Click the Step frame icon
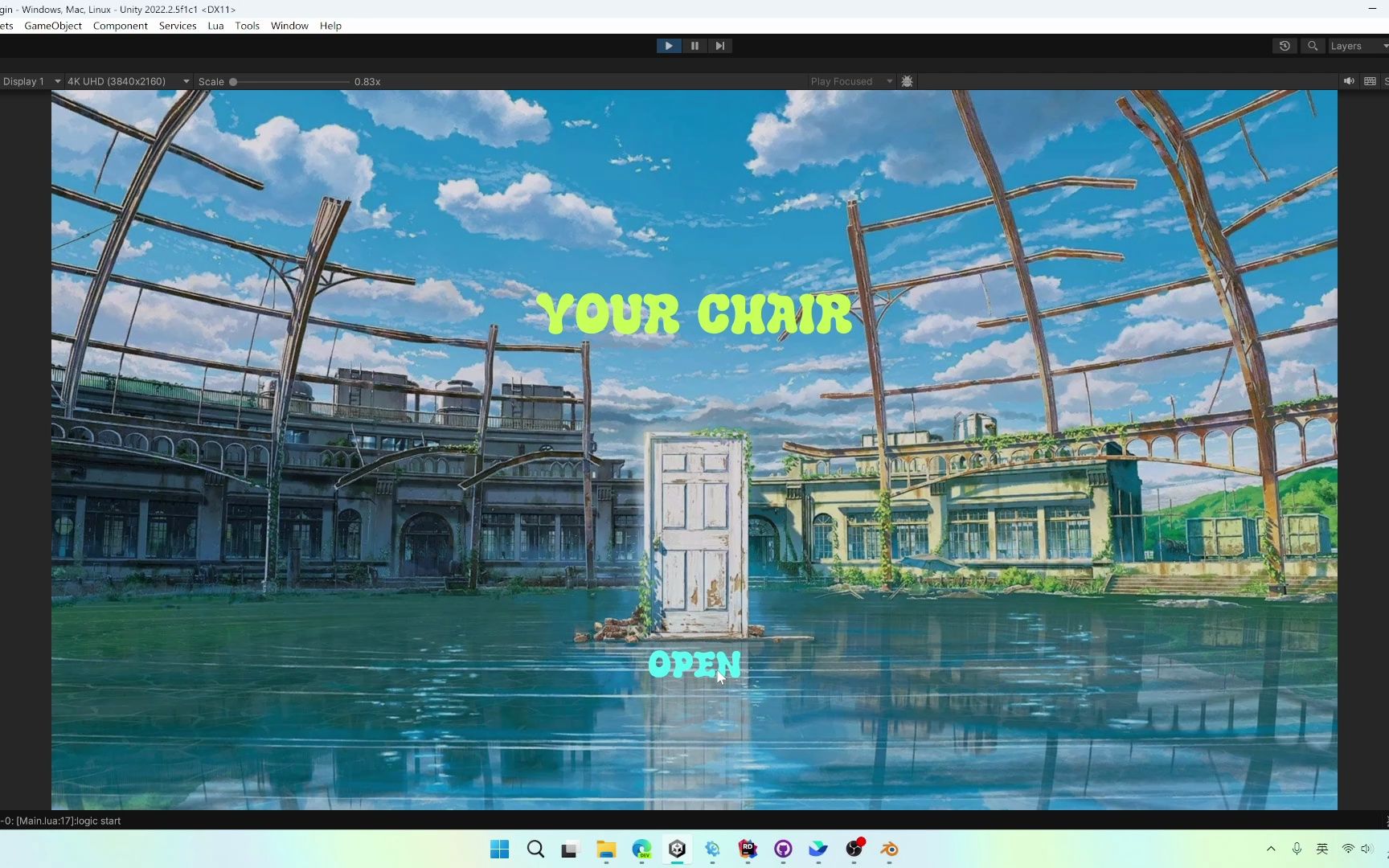 click(x=719, y=46)
